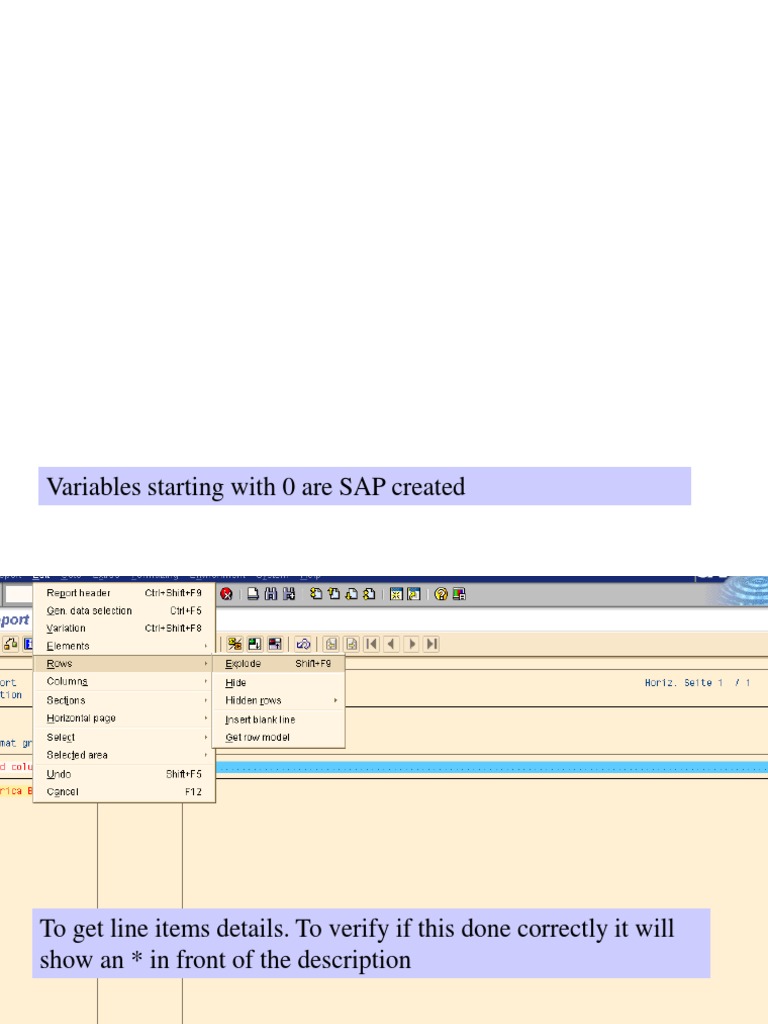
Task: Click the 'Horiz. Seite 1 / 1' text
Action: (x=697, y=682)
